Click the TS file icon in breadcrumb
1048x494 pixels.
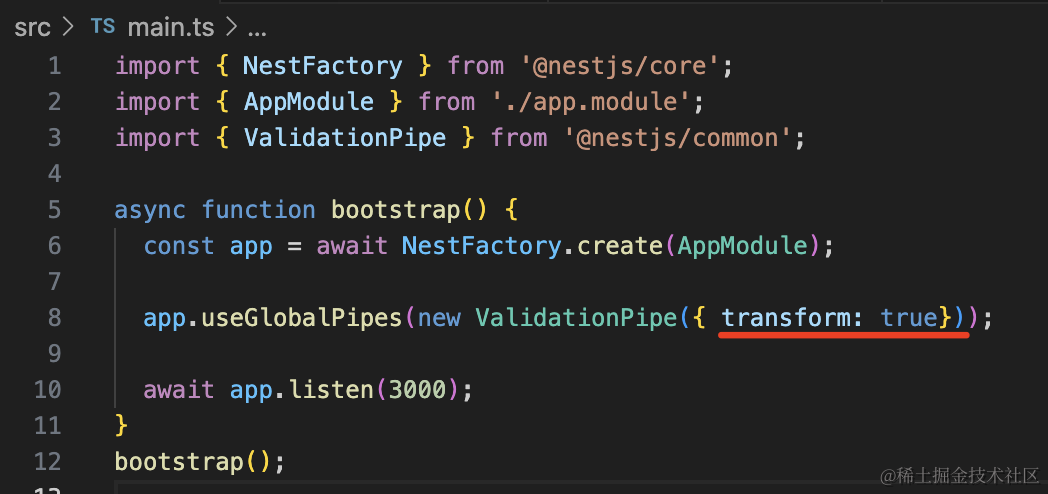click(103, 27)
